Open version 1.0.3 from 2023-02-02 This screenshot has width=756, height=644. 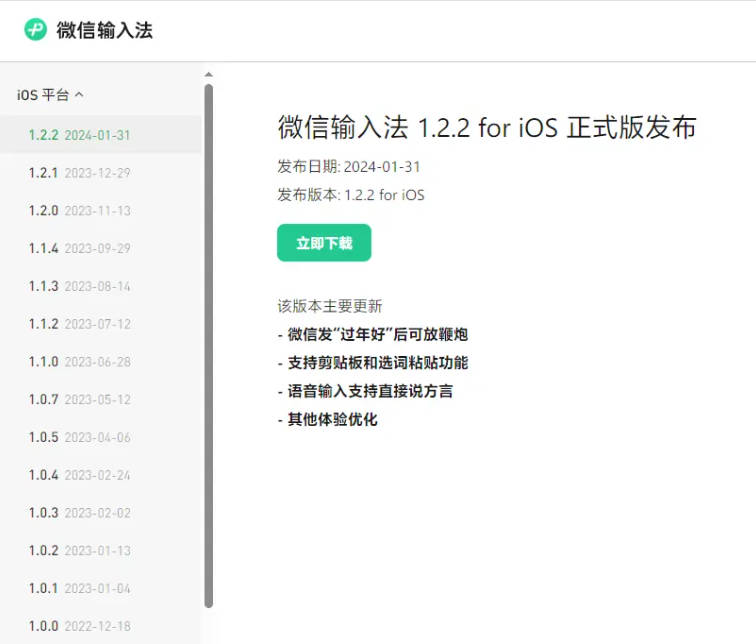[x=101, y=512]
